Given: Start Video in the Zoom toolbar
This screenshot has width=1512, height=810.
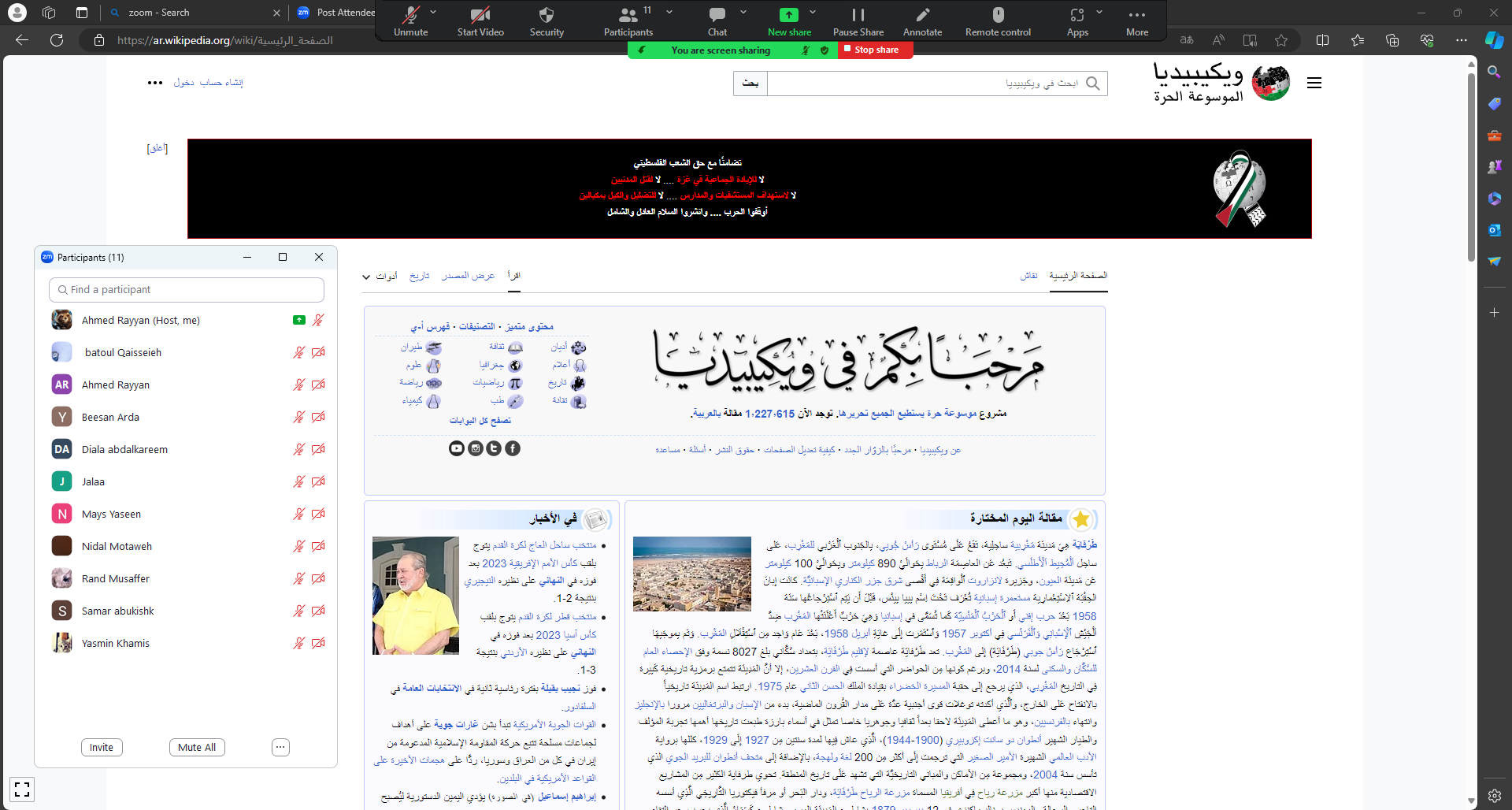Looking at the screenshot, I should (x=480, y=20).
